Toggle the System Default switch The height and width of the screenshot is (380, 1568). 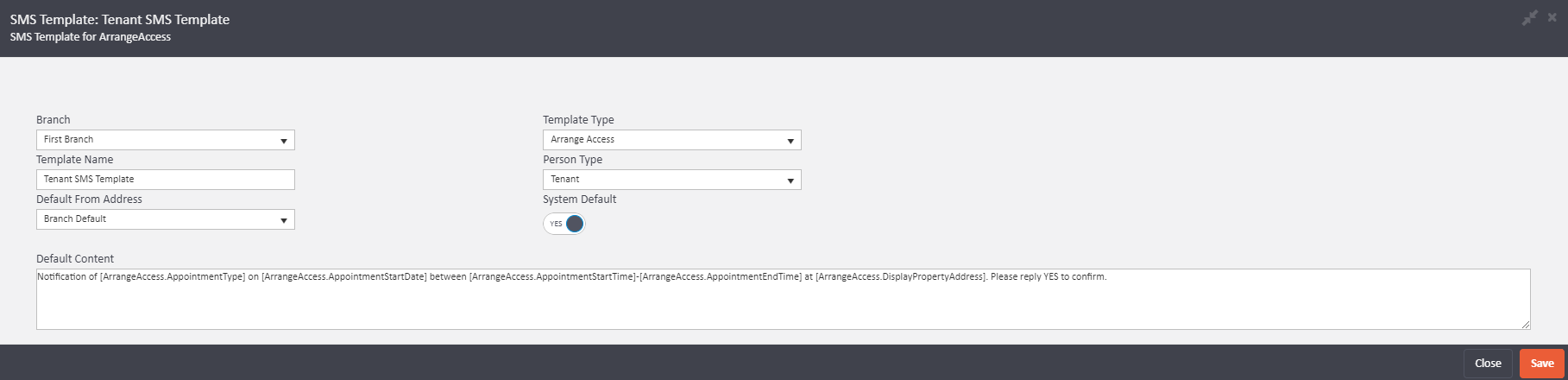(564, 224)
